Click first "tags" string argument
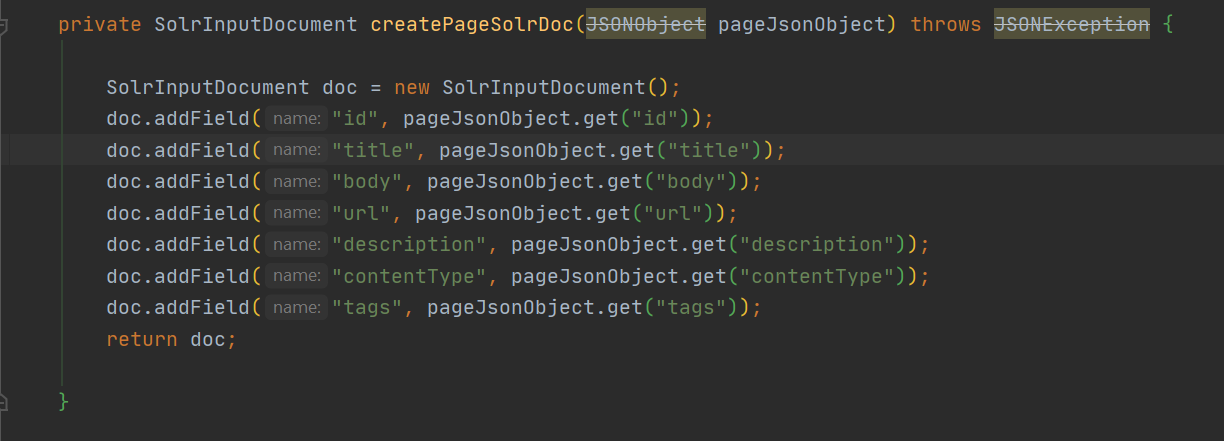Image resolution: width=1224 pixels, height=441 pixels. pos(367,308)
